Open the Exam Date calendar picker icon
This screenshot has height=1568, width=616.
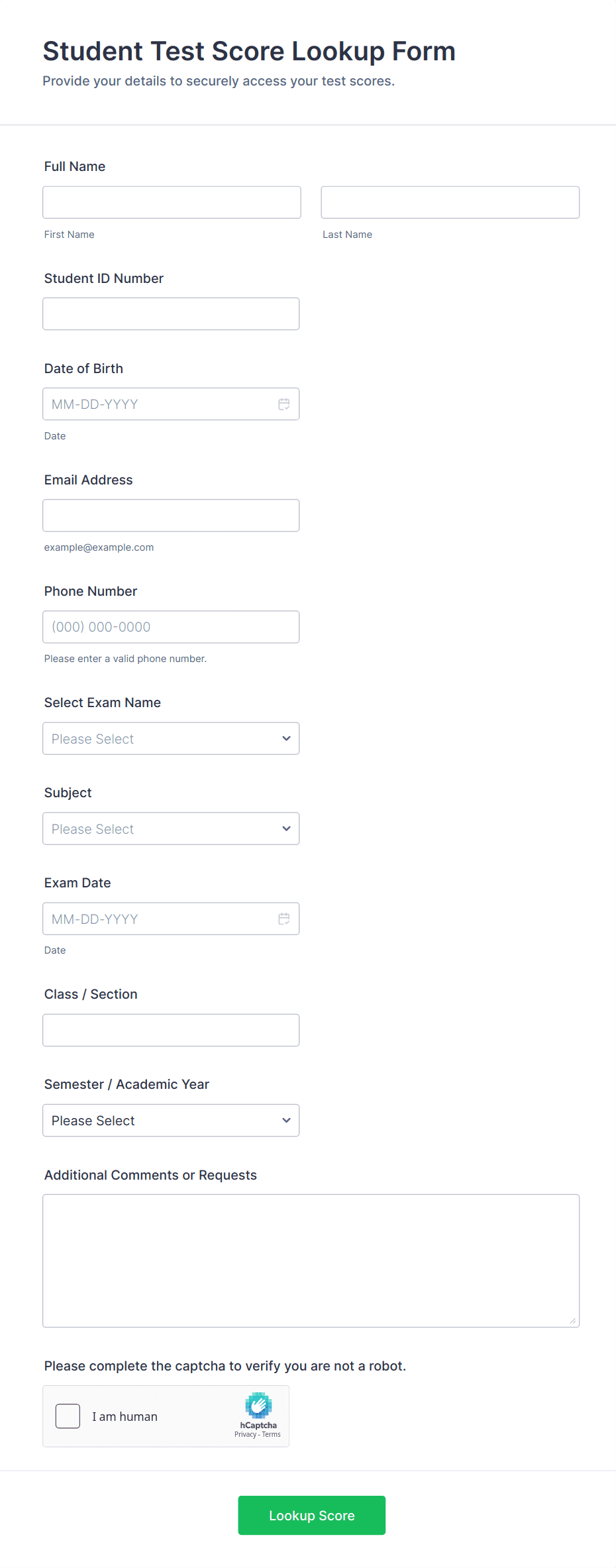[x=283, y=919]
